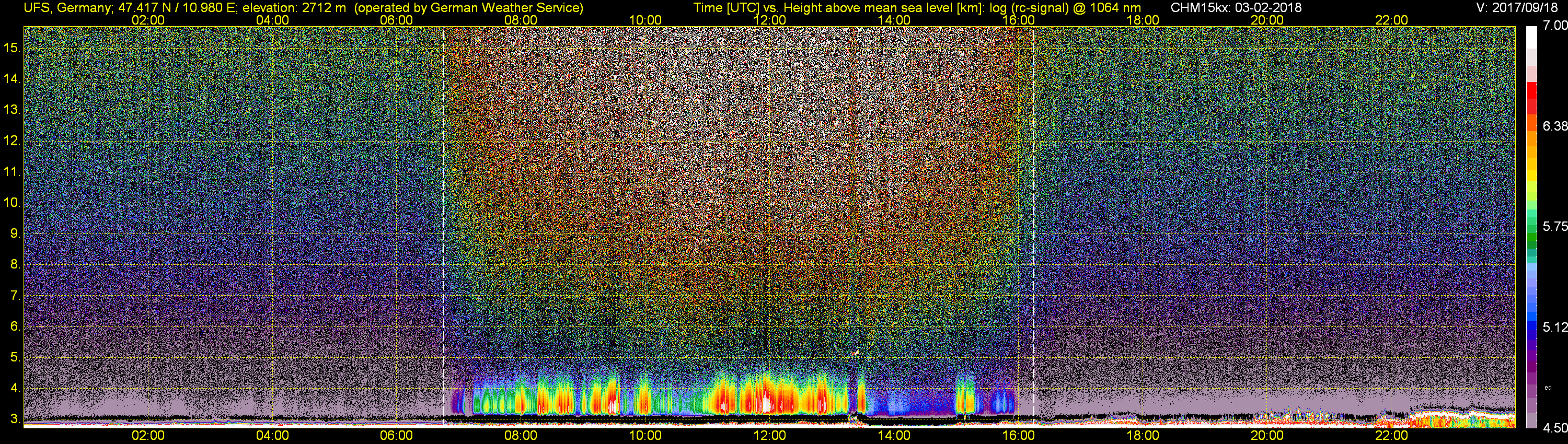Click the bottom axis '22:00' time label
The width and height of the screenshot is (1568, 444).
coord(1391,436)
